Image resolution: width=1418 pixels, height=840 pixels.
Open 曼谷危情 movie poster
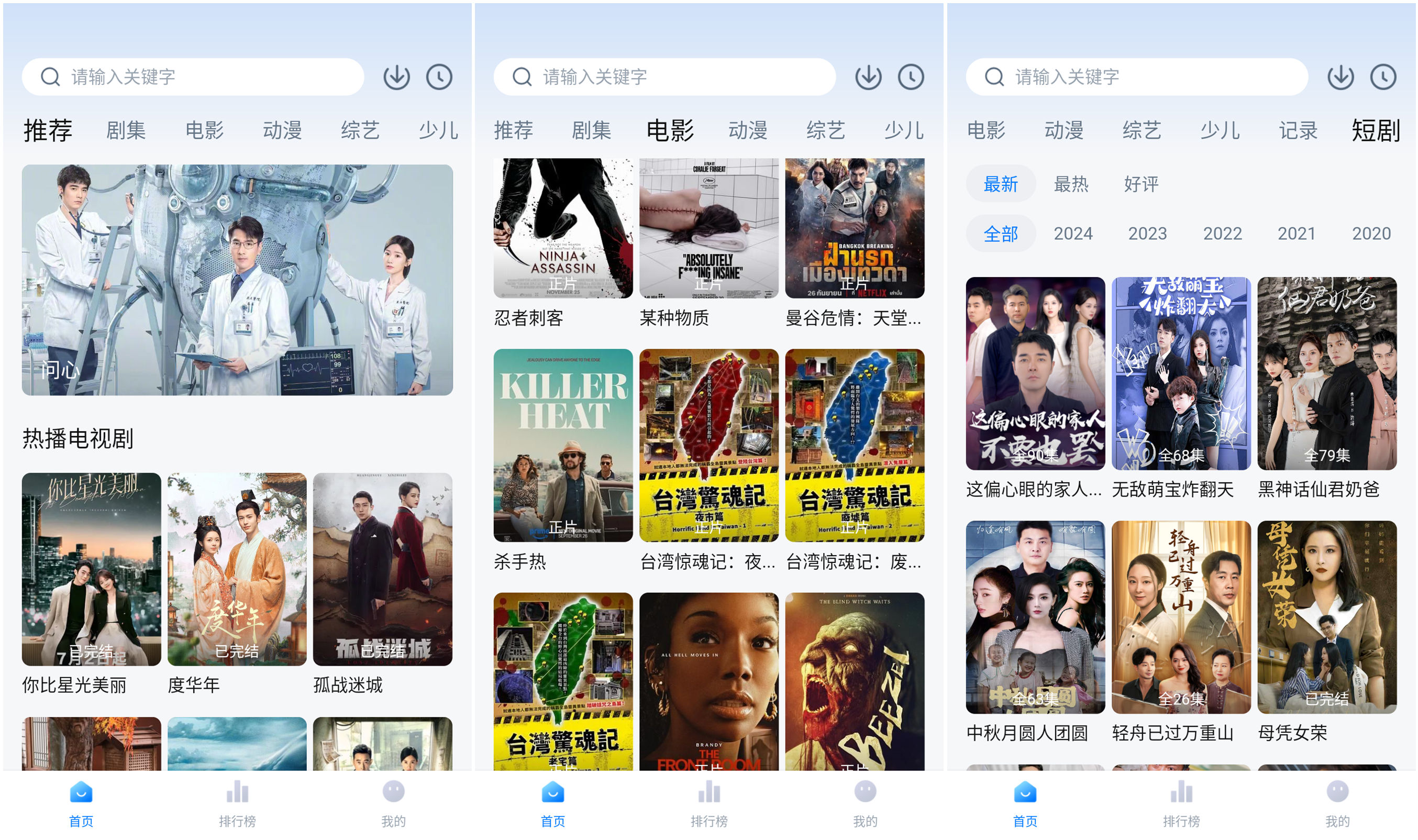[x=855, y=228]
